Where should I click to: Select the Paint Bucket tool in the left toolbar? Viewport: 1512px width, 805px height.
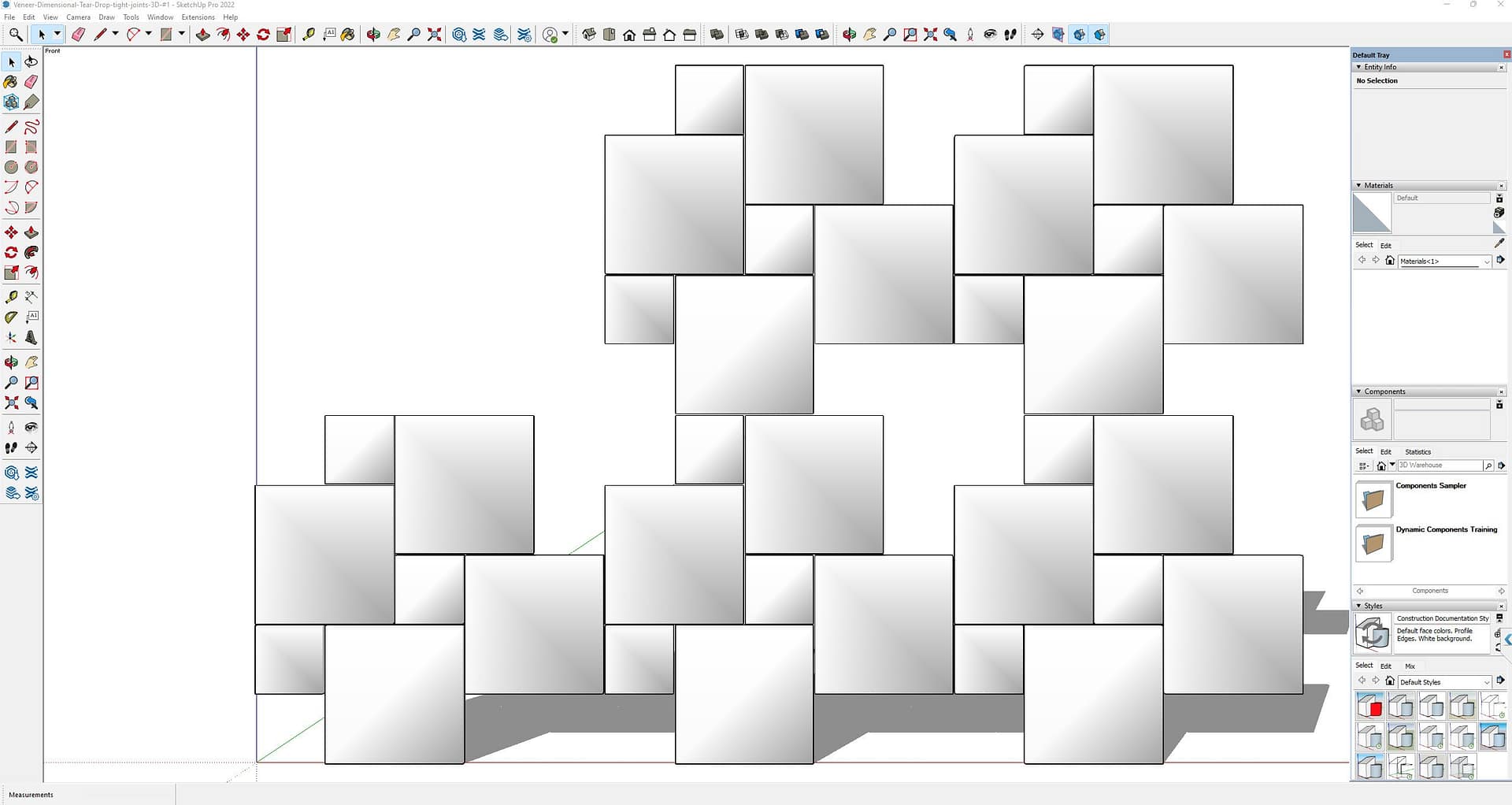point(11,82)
